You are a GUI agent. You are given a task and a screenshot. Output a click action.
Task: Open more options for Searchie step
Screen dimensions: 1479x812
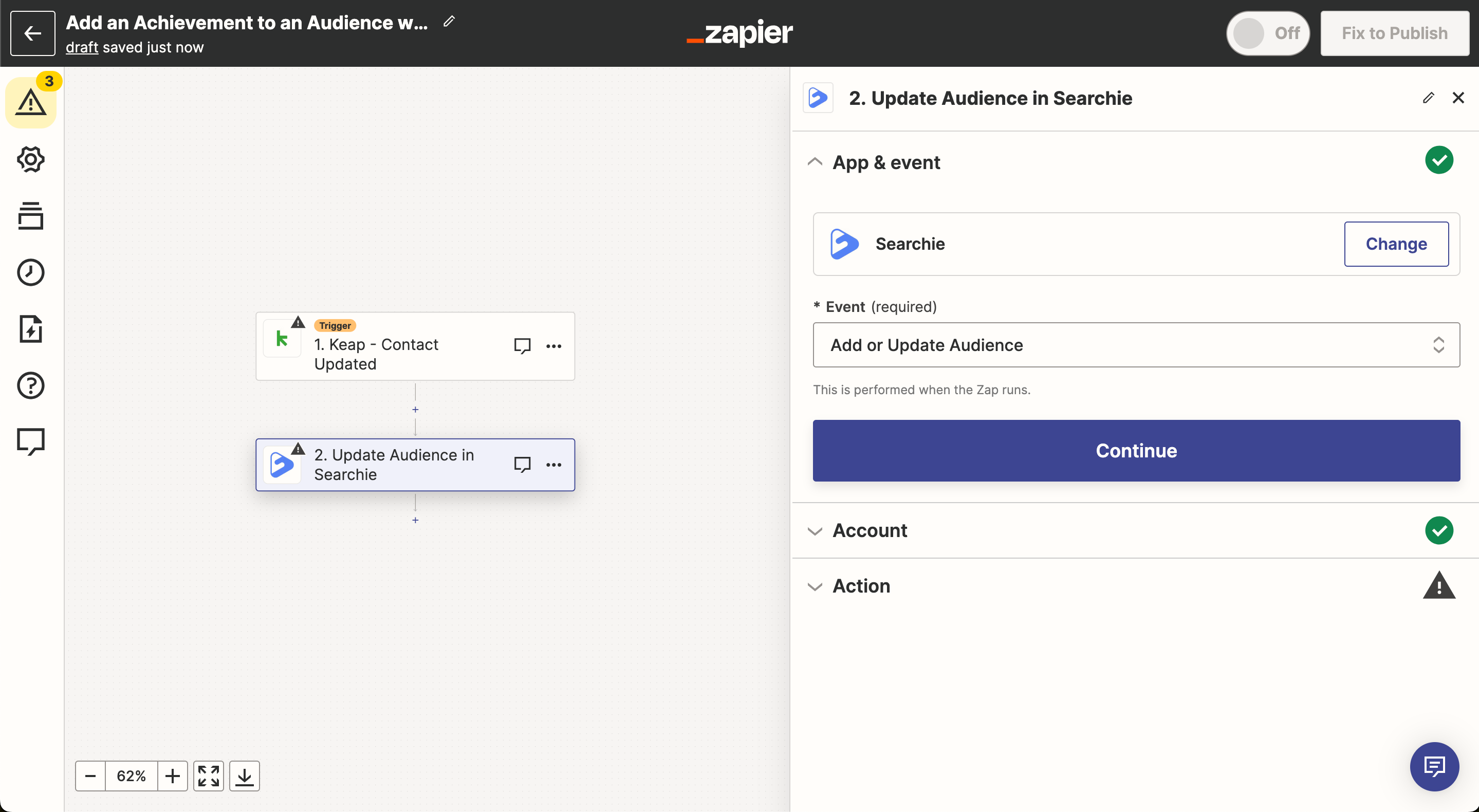coord(553,465)
